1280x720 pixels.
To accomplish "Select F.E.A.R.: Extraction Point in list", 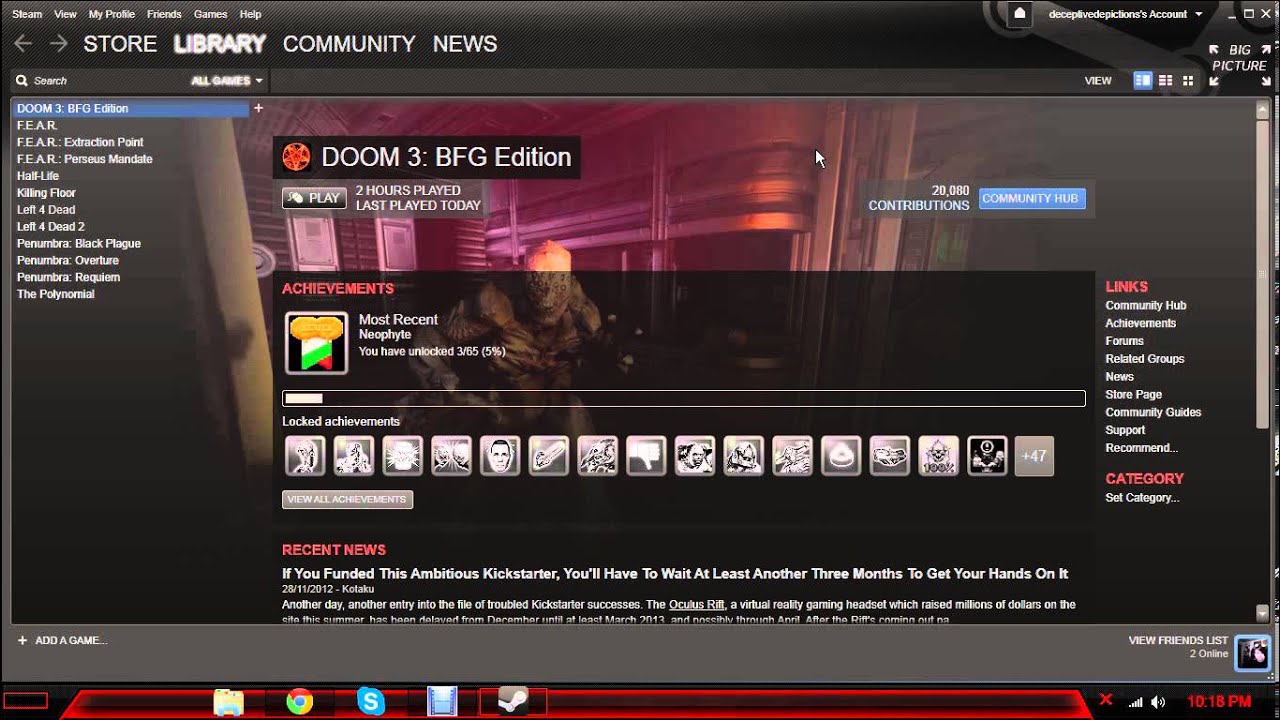I will click(80, 142).
